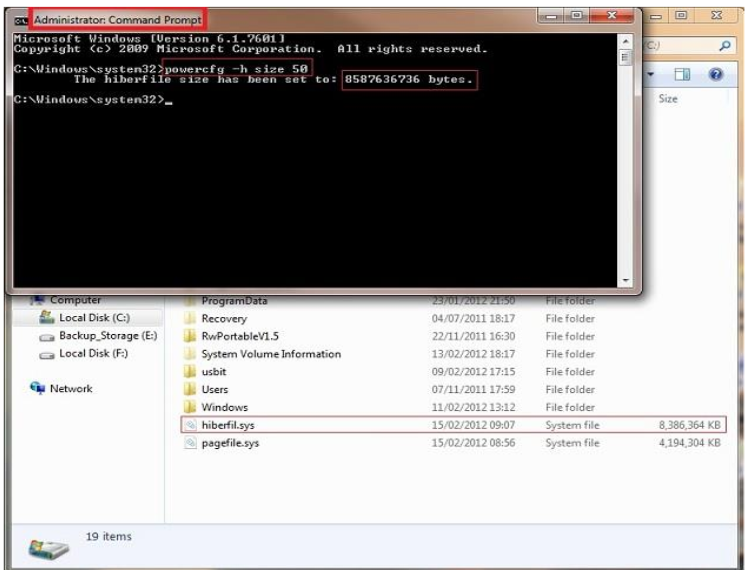Click the Explorer search magnifier icon

tap(725, 46)
